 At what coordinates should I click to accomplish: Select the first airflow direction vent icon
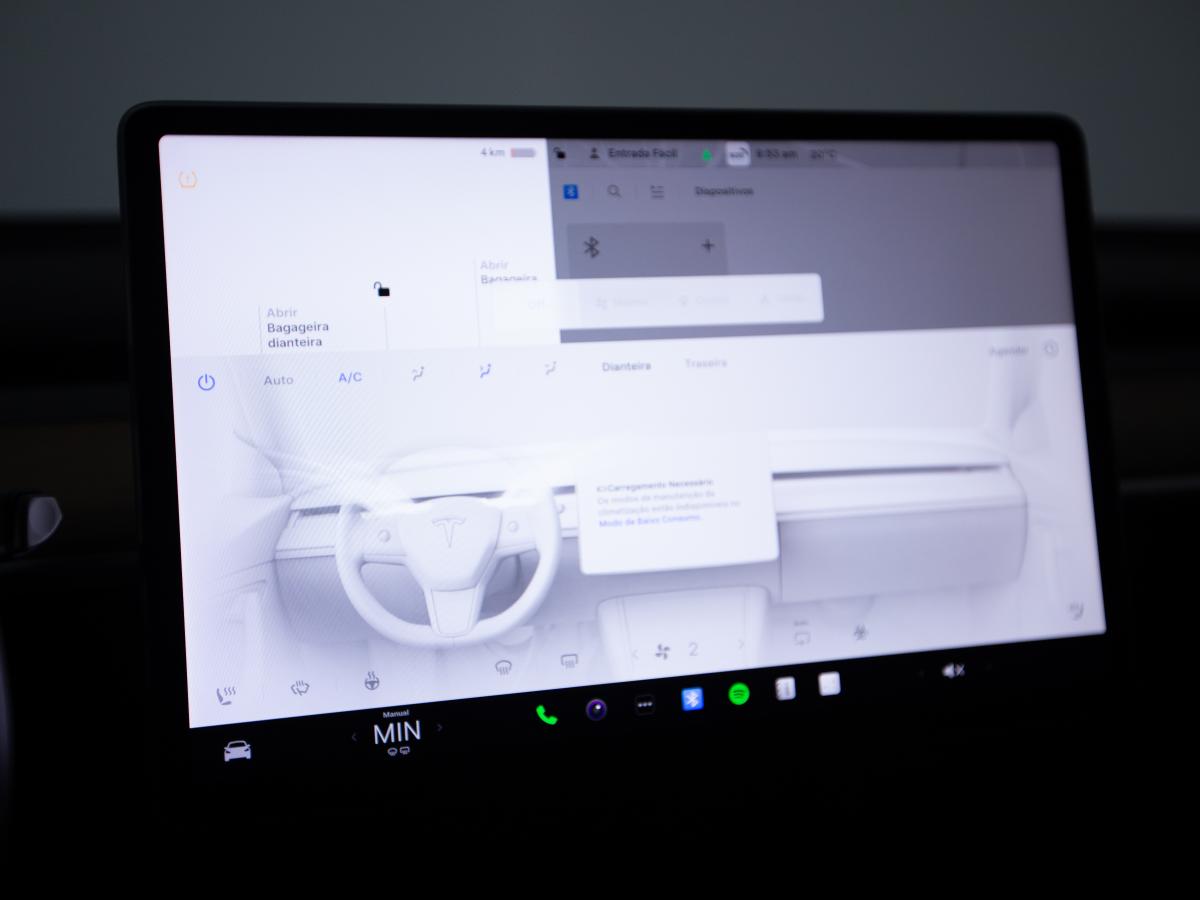[418, 373]
